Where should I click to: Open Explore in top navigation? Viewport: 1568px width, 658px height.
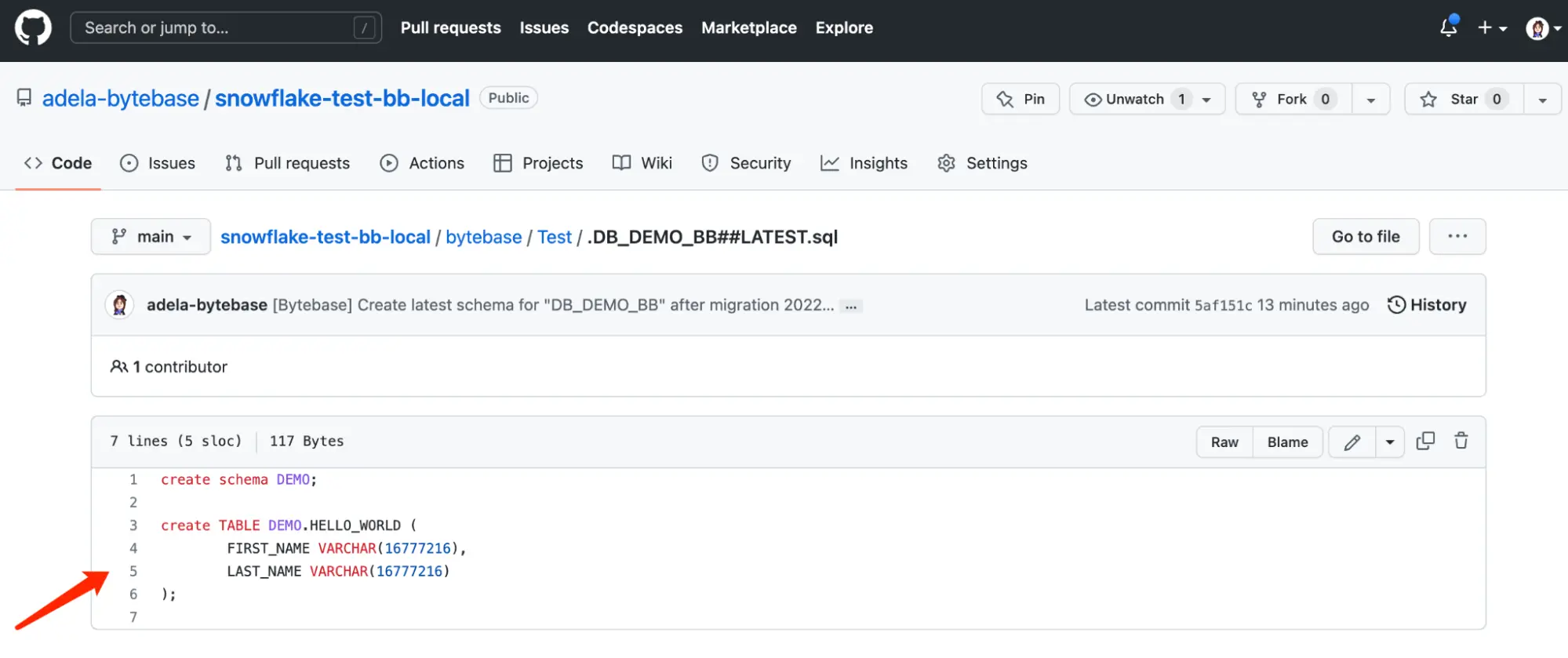844,27
